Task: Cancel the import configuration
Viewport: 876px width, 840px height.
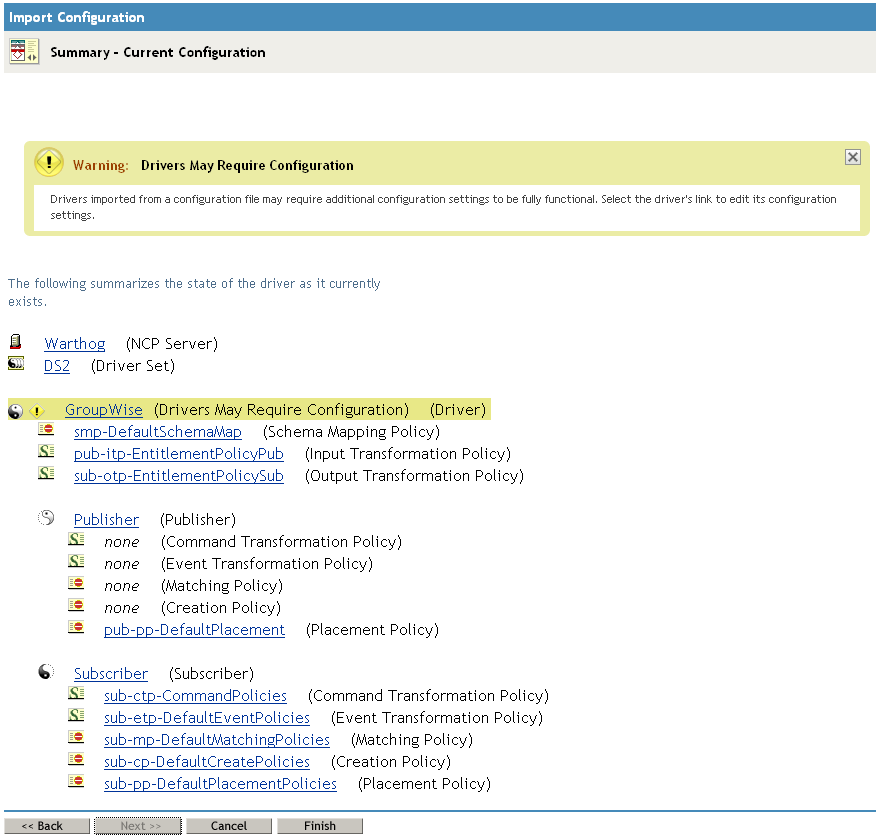Action: coord(229,826)
